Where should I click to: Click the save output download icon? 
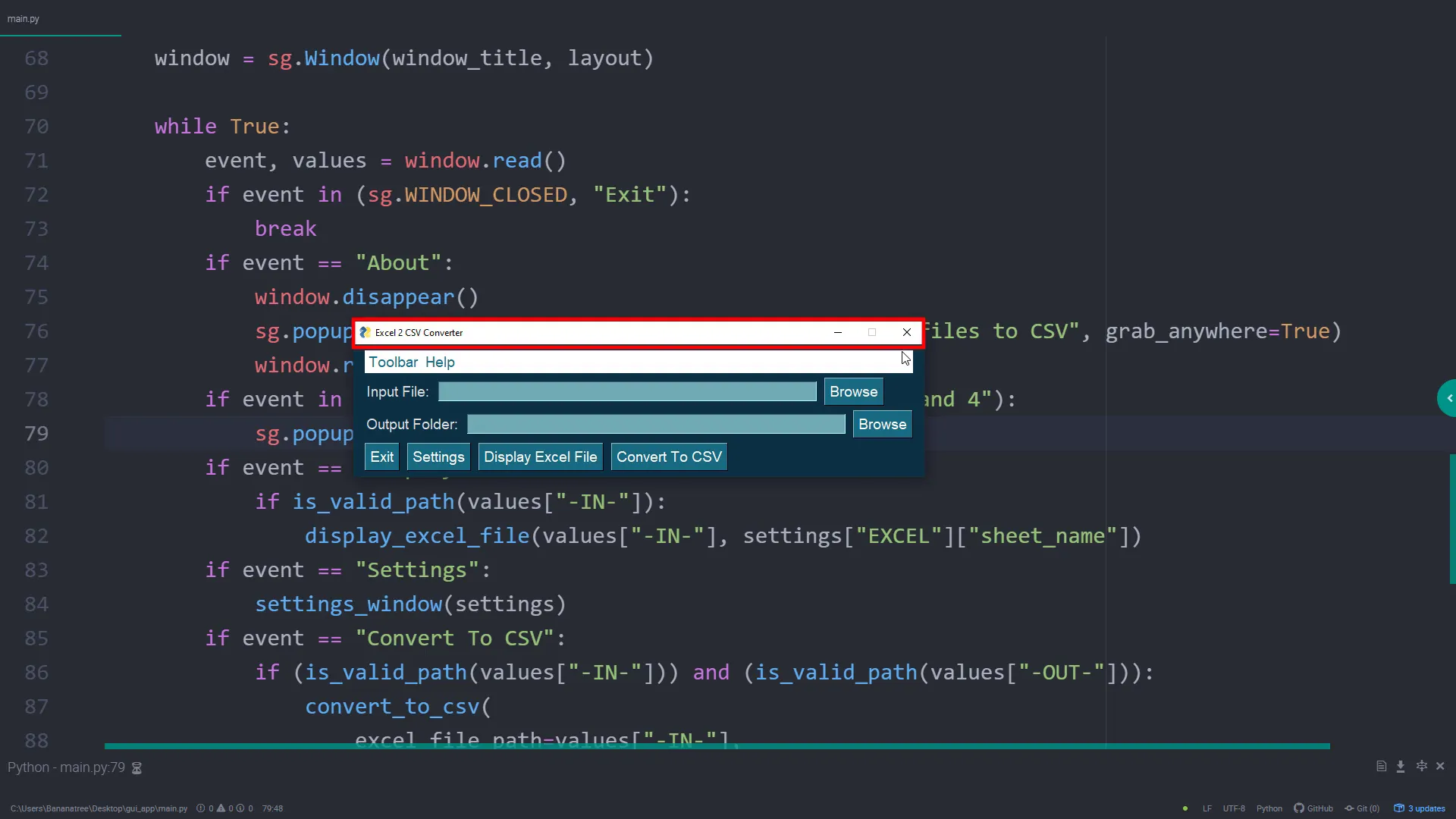[1401, 767]
